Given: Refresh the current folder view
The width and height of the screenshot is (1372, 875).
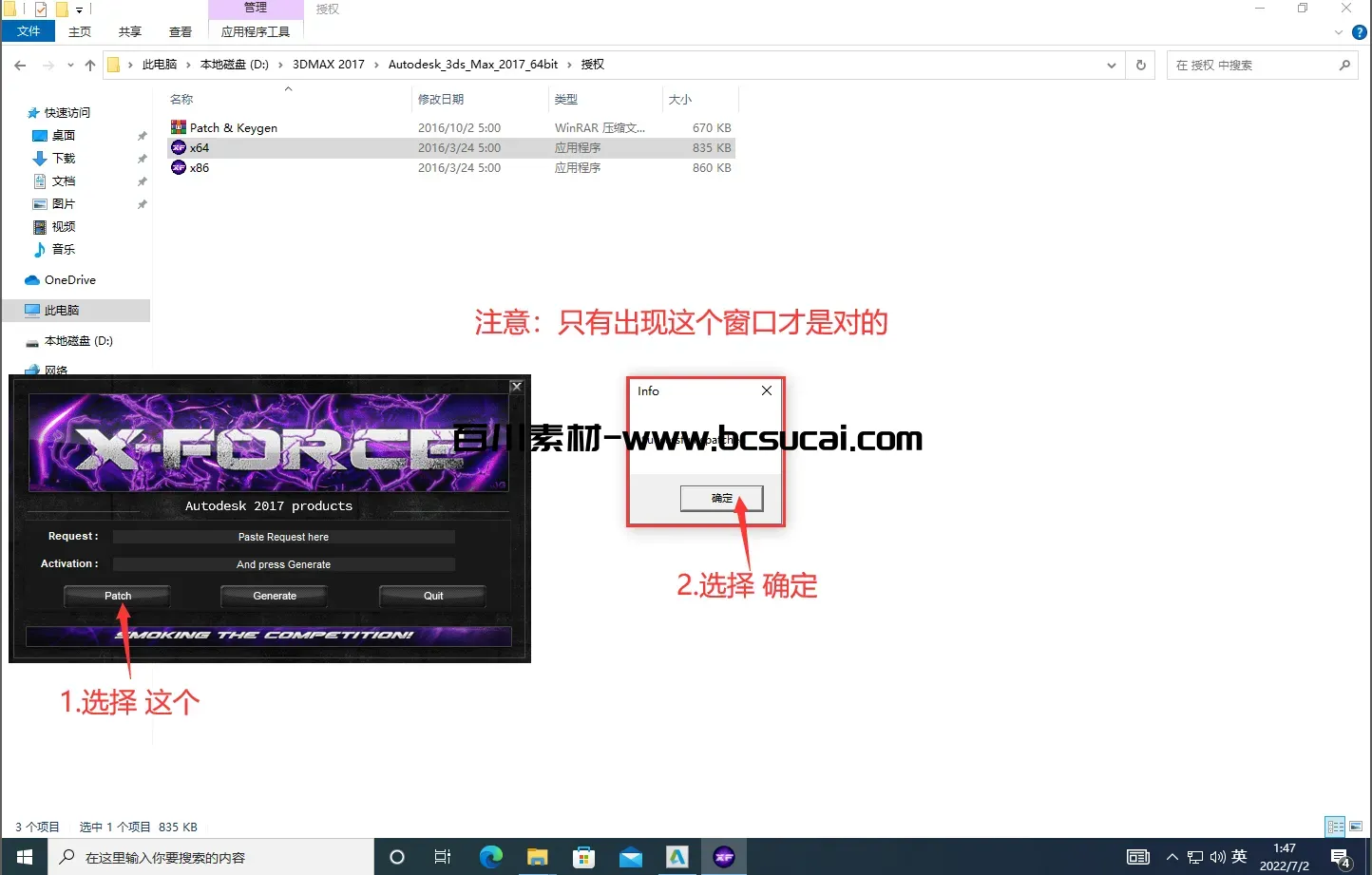Looking at the screenshot, I should click(1141, 65).
